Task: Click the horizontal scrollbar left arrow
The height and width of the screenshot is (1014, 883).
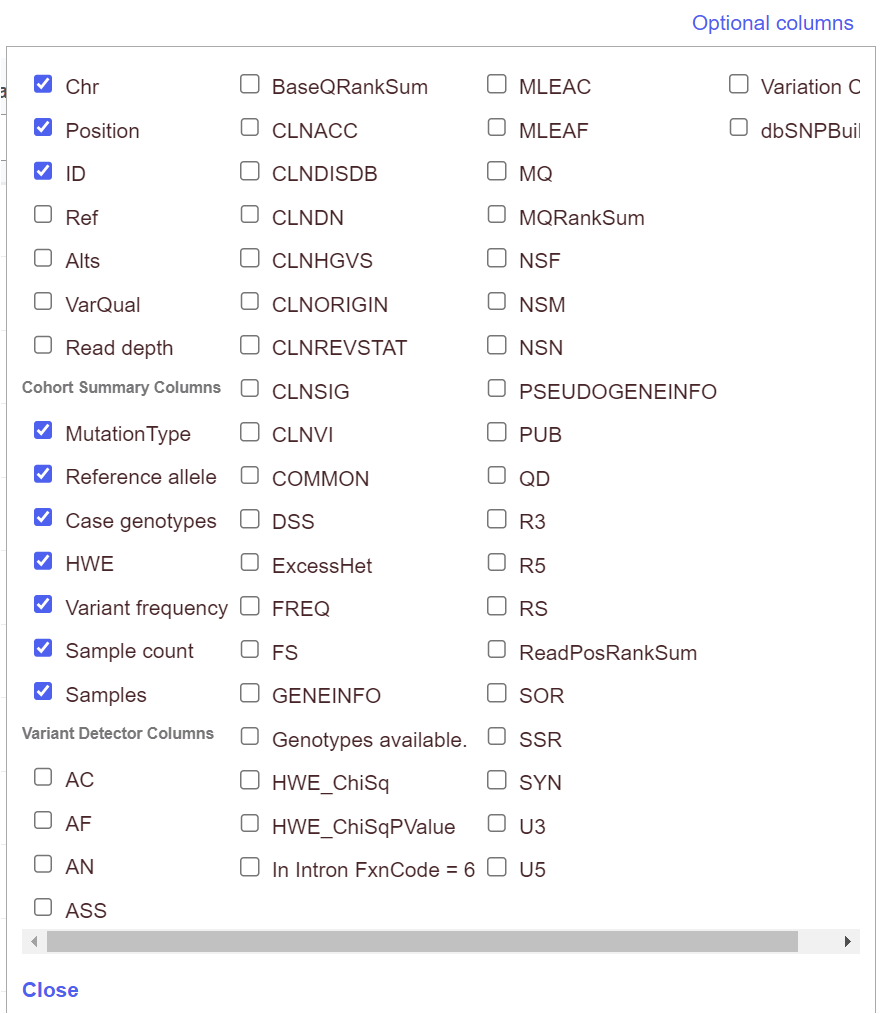Action: click(x=34, y=942)
